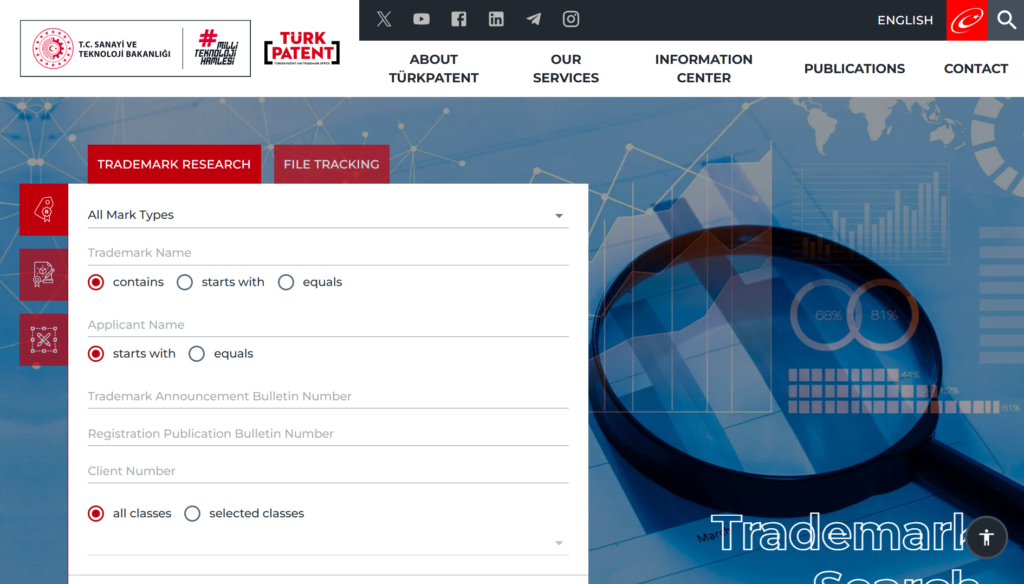
Task: Open the YouTube channel icon
Action: click(x=421, y=20)
